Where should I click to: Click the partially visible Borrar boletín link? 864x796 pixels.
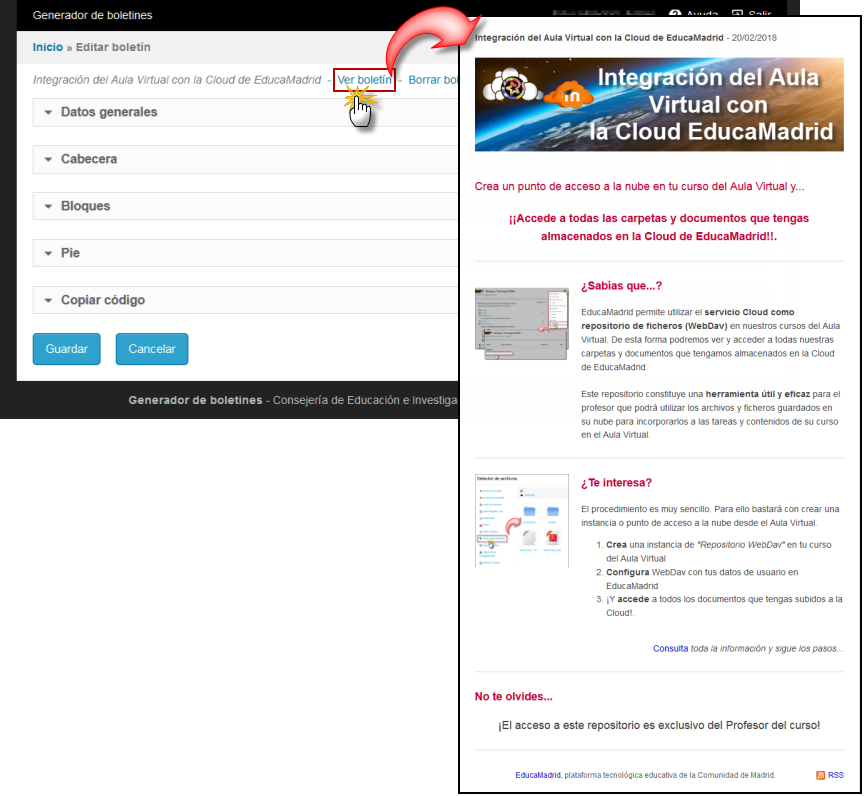433,80
